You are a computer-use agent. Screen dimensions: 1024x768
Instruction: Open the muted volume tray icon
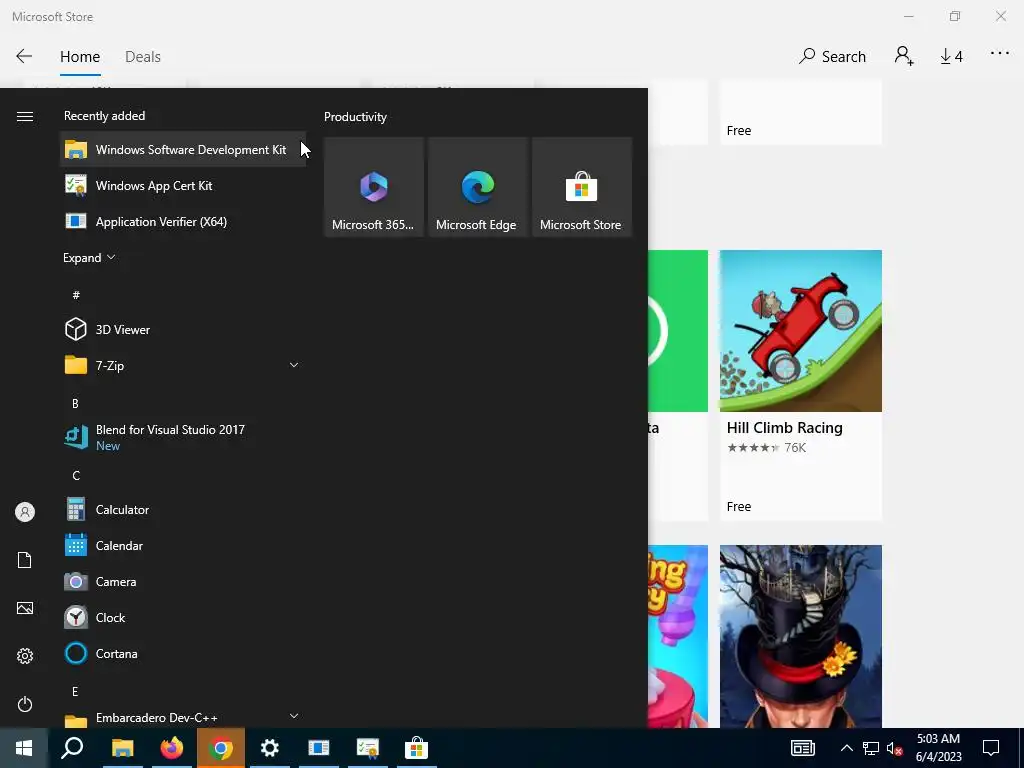pos(894,748)
